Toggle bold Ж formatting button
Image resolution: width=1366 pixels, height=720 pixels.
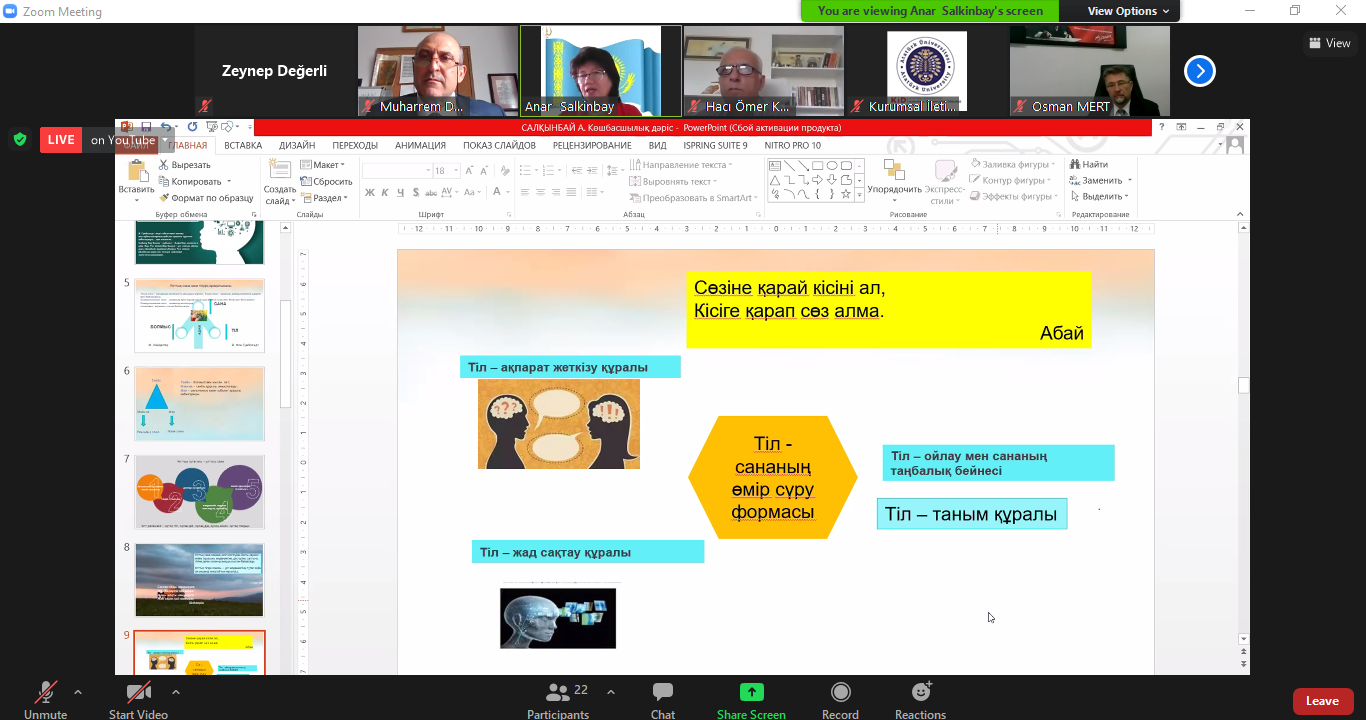[x=370, y=192]
